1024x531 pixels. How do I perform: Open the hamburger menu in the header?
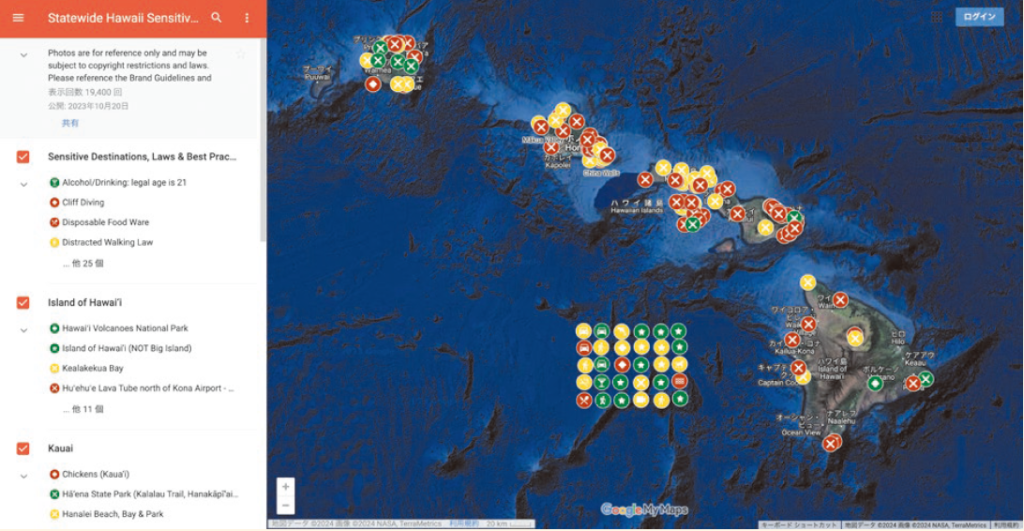click(18, 18)
